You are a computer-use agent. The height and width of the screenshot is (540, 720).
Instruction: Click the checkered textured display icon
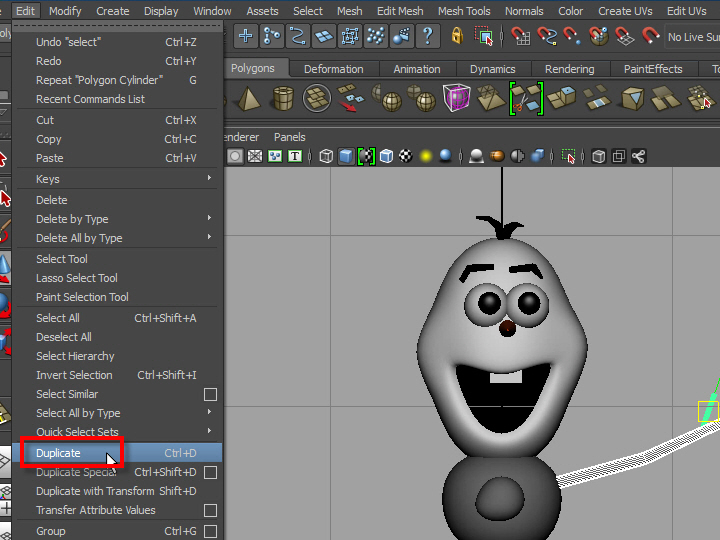(406, 156)
